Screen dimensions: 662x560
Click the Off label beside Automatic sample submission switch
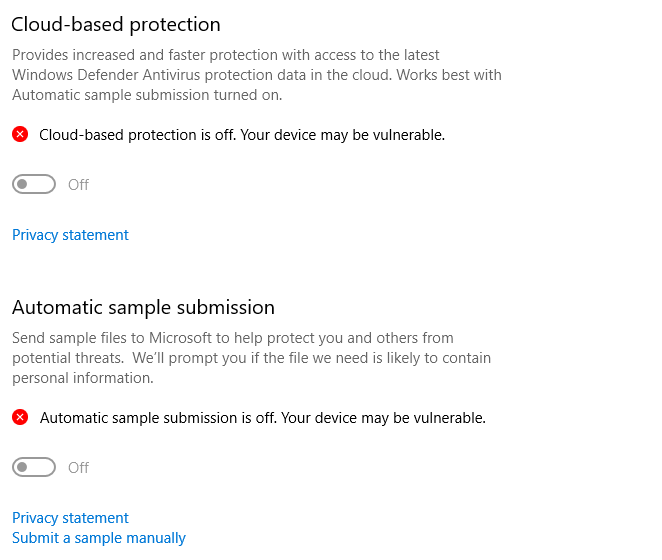click(78, 468)
